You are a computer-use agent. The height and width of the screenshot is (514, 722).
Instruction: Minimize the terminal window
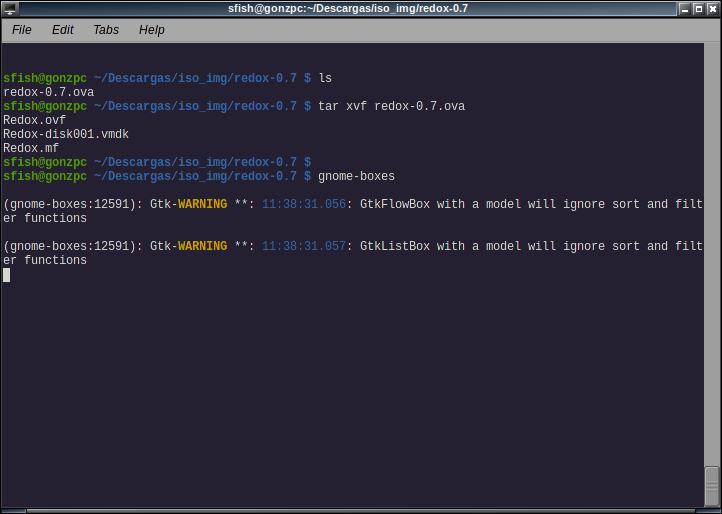pos(685,8)
